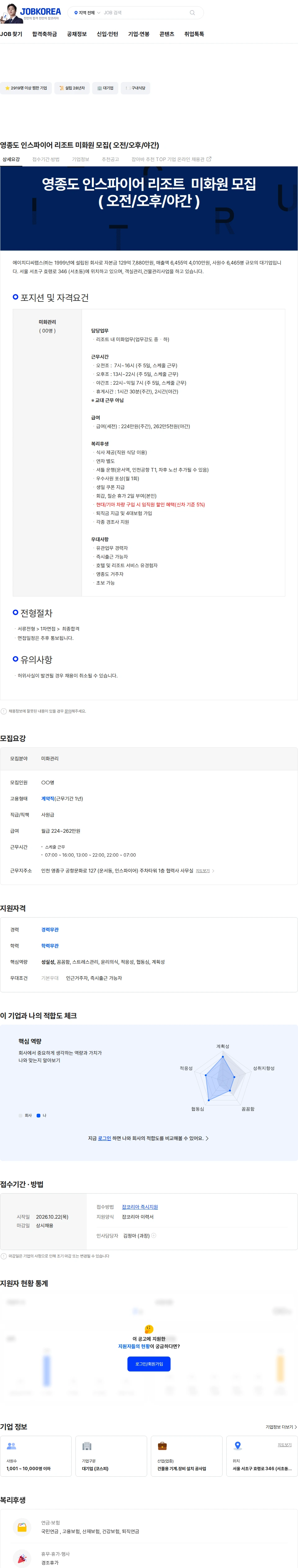Open the 공채정보 menu

pos(77,34)
